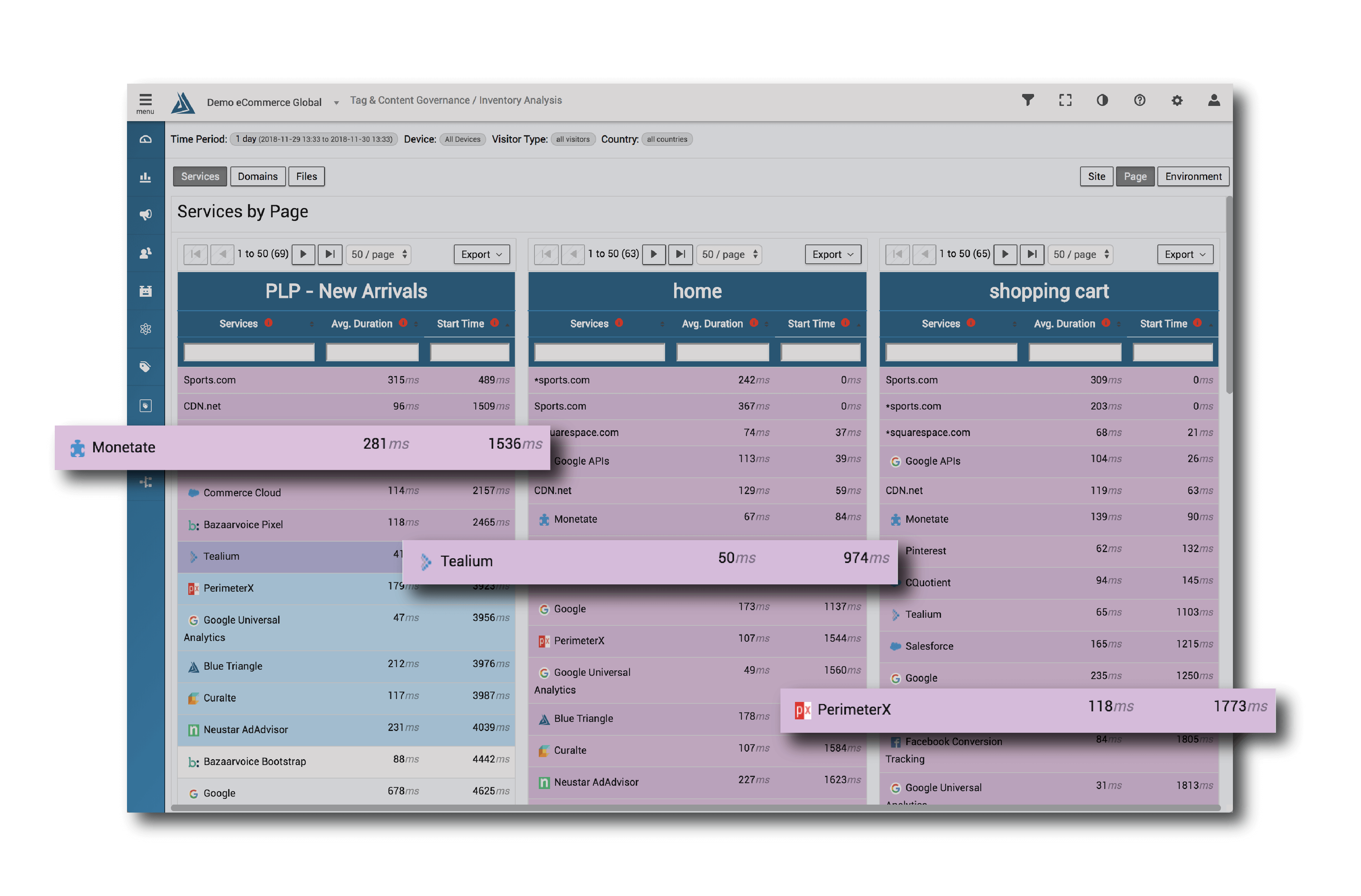The image size is (1361, 896).
Task: Switch to Environment view
Action: (x=1193, y=176)
